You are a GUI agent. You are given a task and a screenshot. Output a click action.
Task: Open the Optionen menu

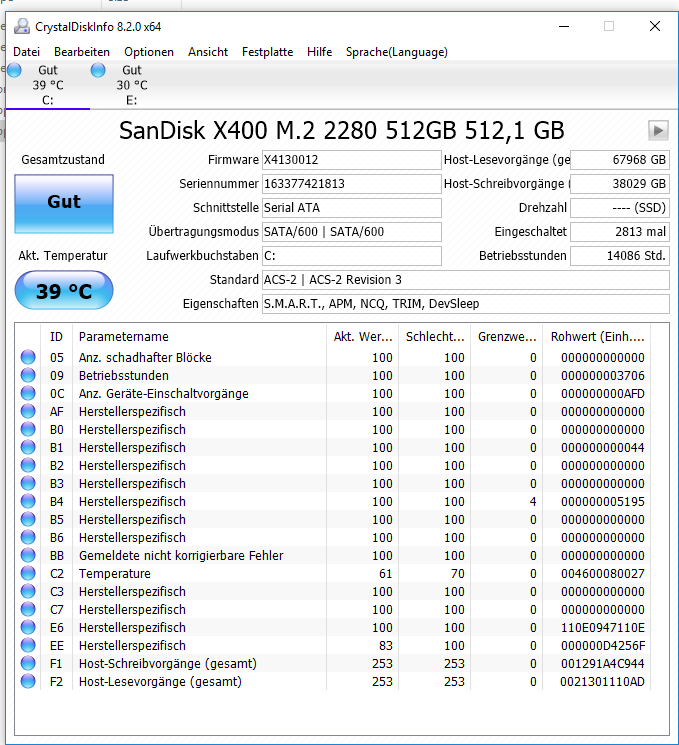click(149, 52)
